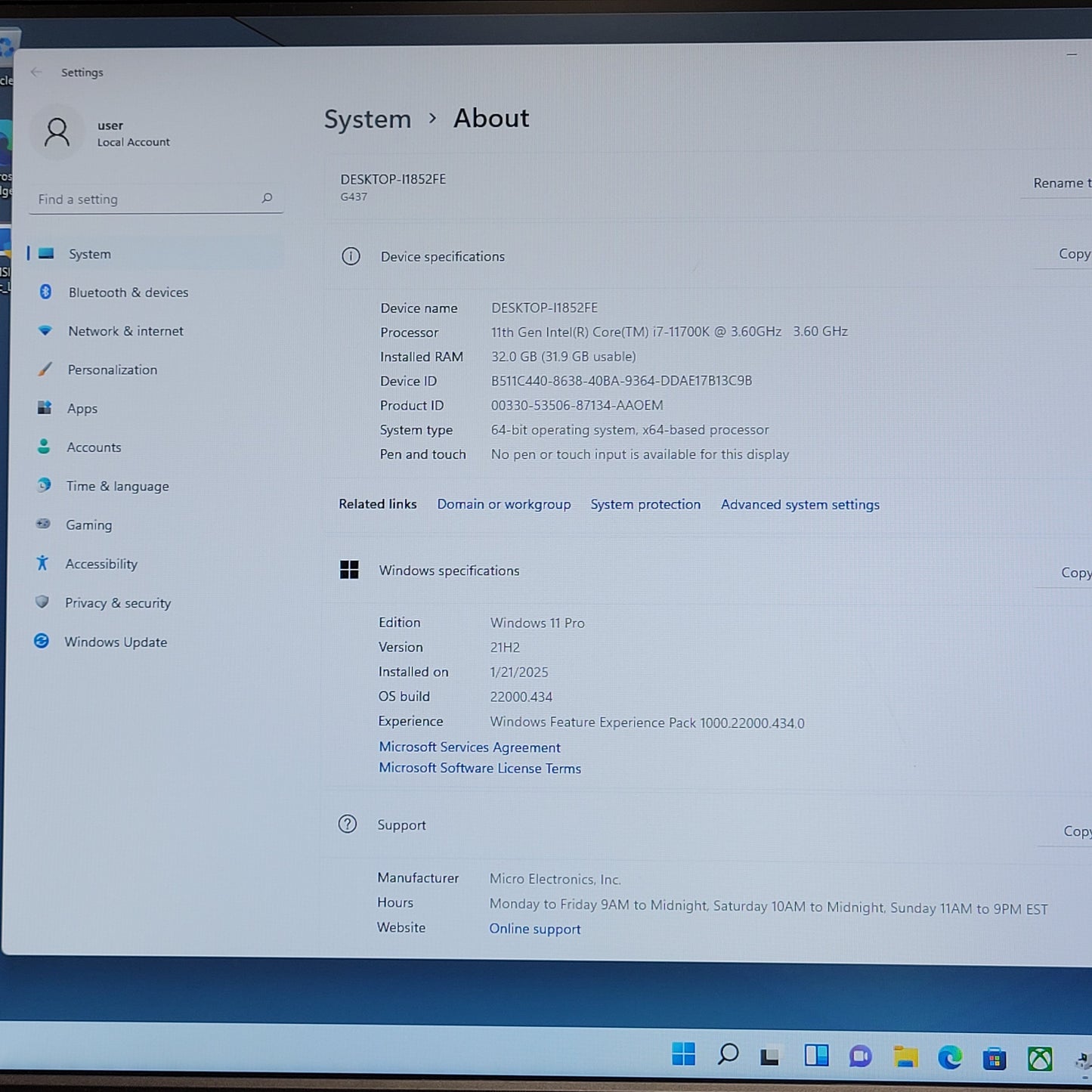Click the Support question mark icon
The height and width of the screenshot is (1092, 1092).
point(348,824)
